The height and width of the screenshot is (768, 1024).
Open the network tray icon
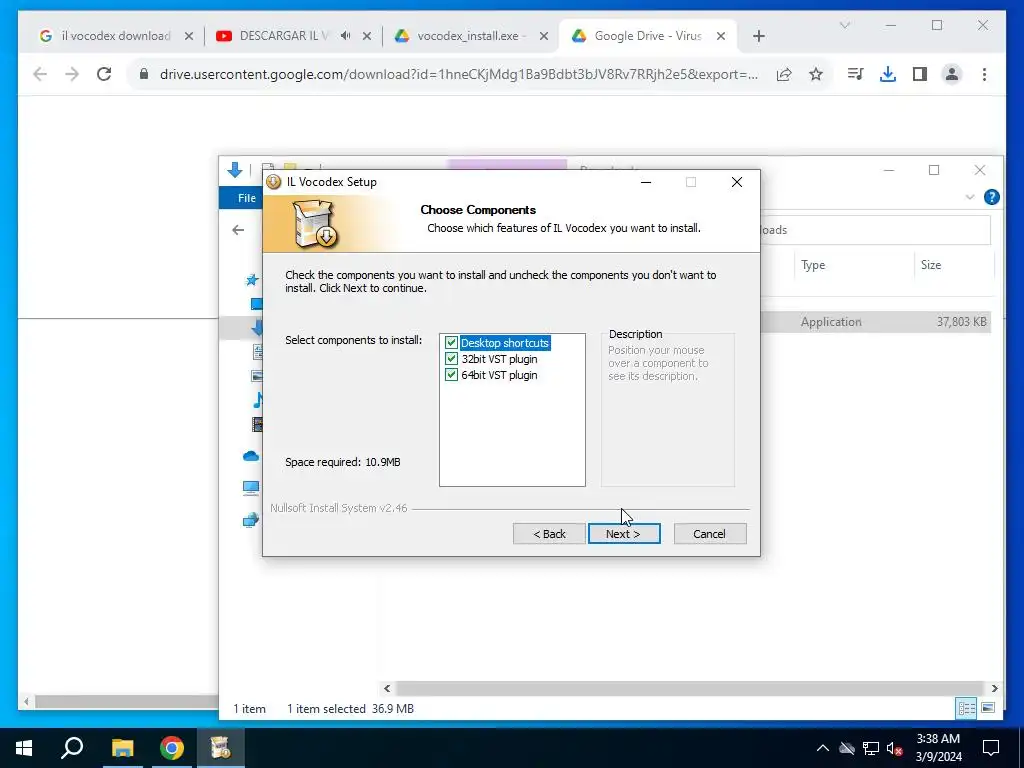click(871, 748)
